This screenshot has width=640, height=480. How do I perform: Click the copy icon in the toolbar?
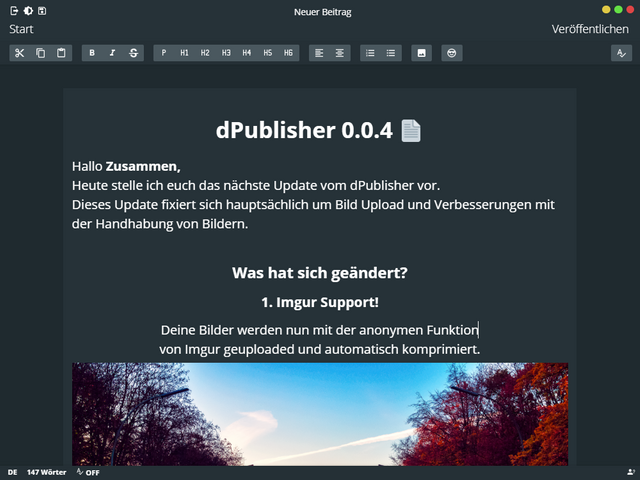coord(40,53)
